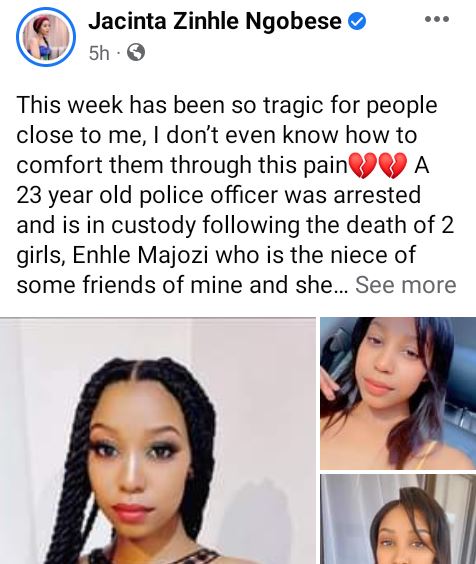Viewport: 476px width, 564px height.
Task: Open the three-dot post options menu
Action: pos(437,19)
